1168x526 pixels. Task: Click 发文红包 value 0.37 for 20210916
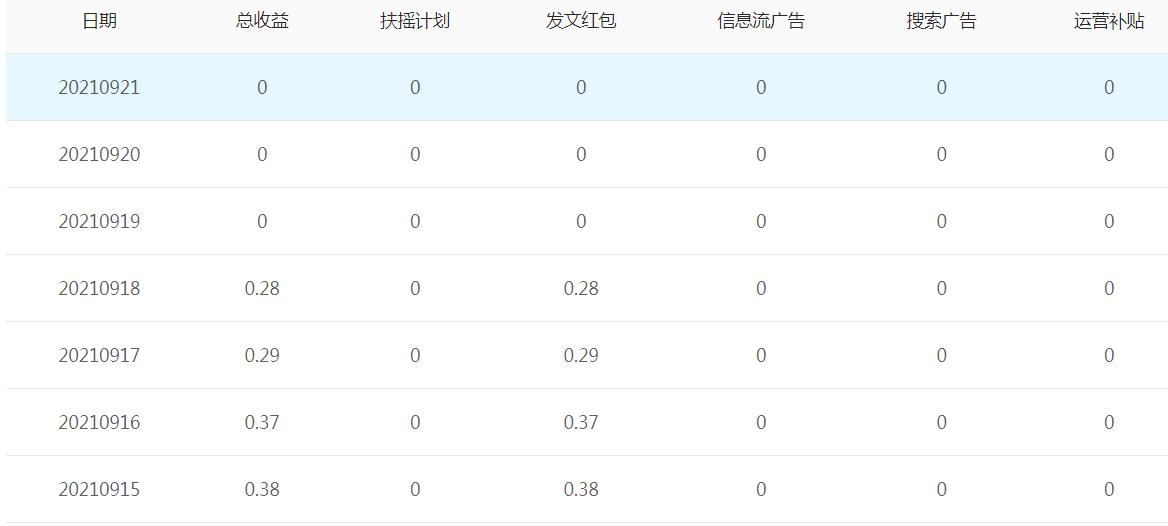[x=581, y=423]
